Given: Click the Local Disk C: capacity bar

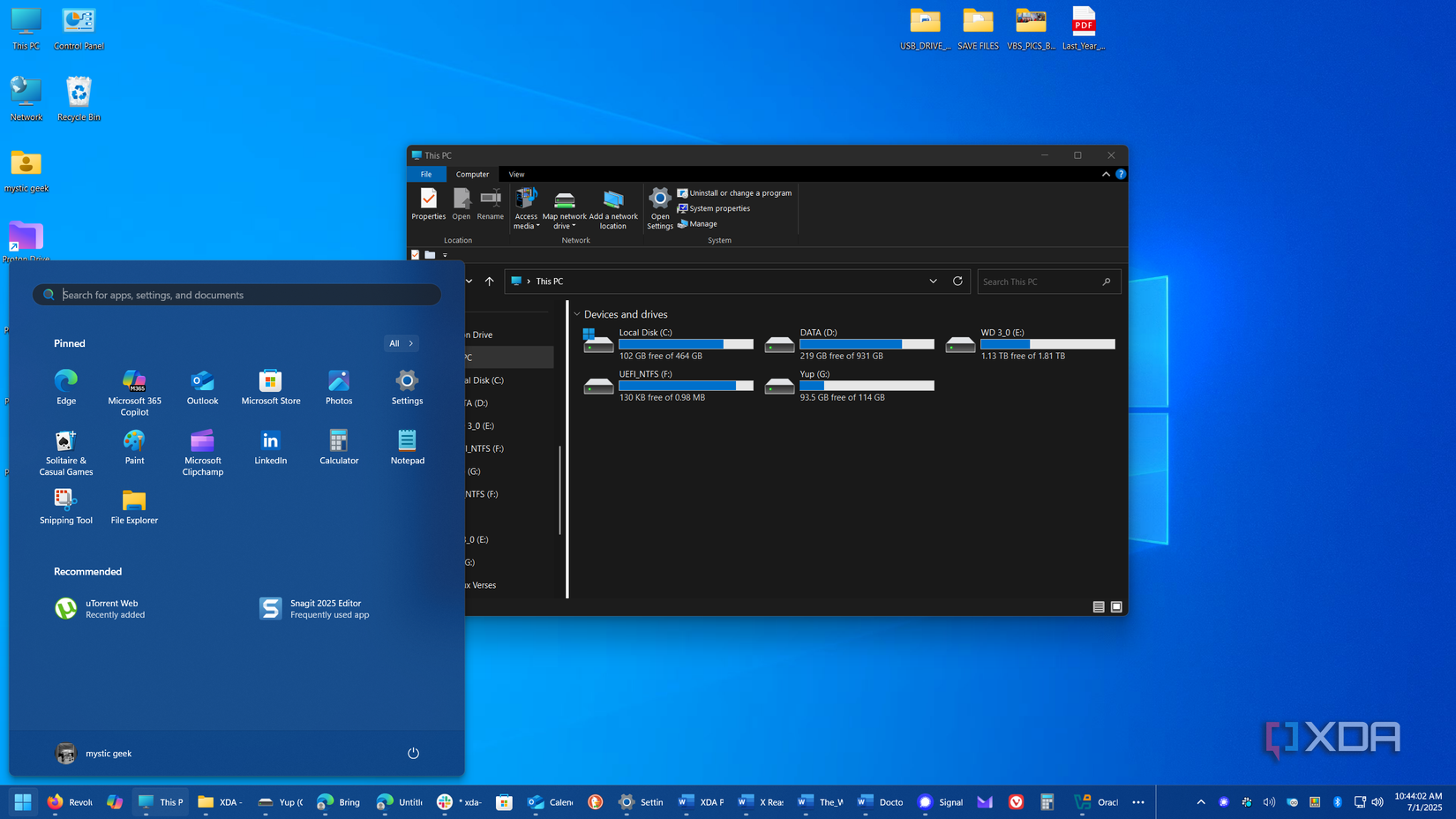Looking at the screenshot, I should [x=686, y=343].
